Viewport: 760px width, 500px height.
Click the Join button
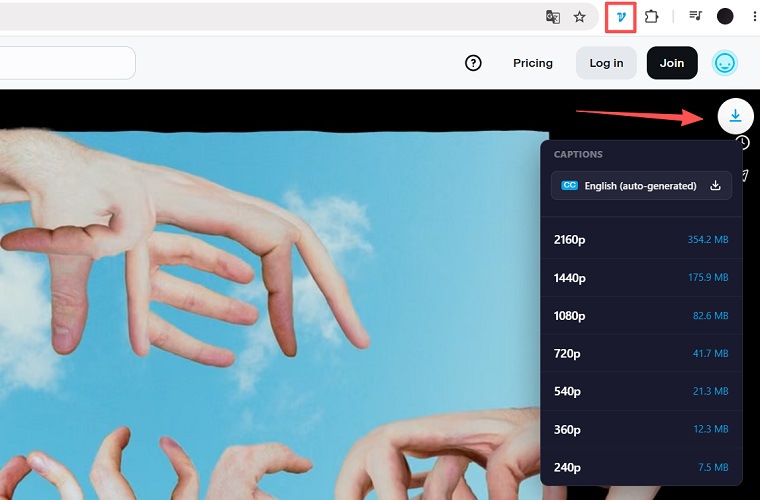click(672, 63)
